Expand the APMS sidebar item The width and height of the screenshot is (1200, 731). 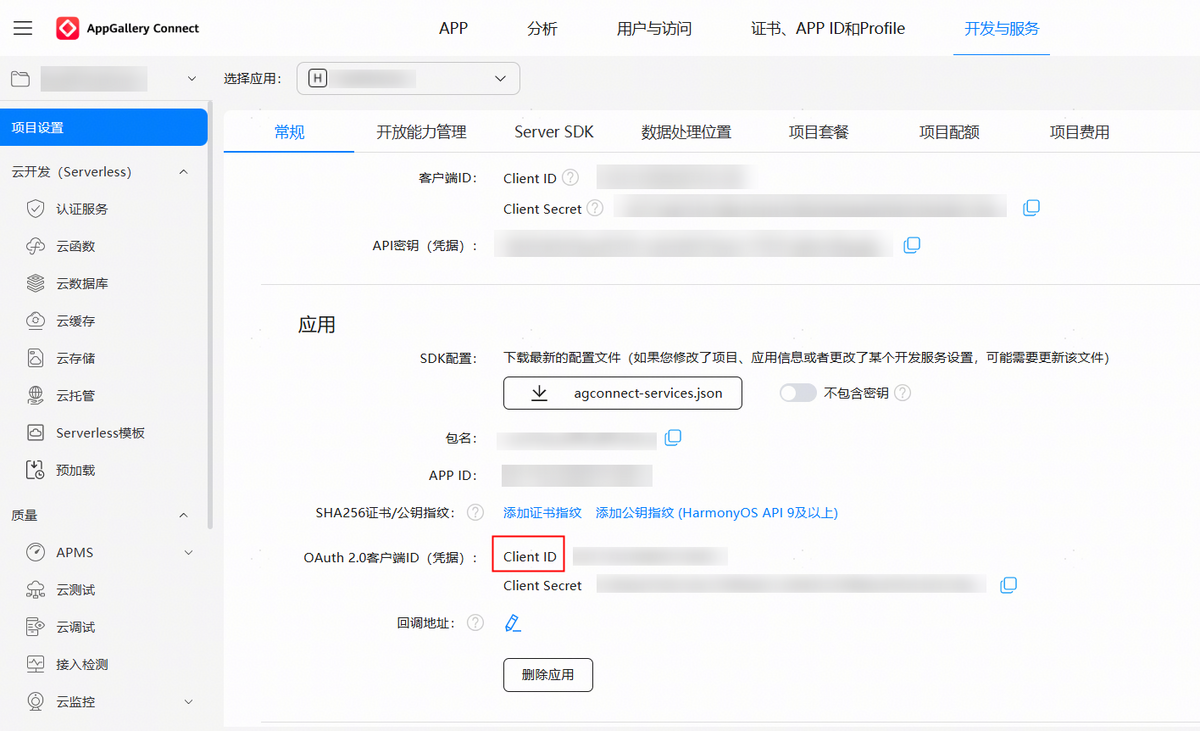(188, 553)
